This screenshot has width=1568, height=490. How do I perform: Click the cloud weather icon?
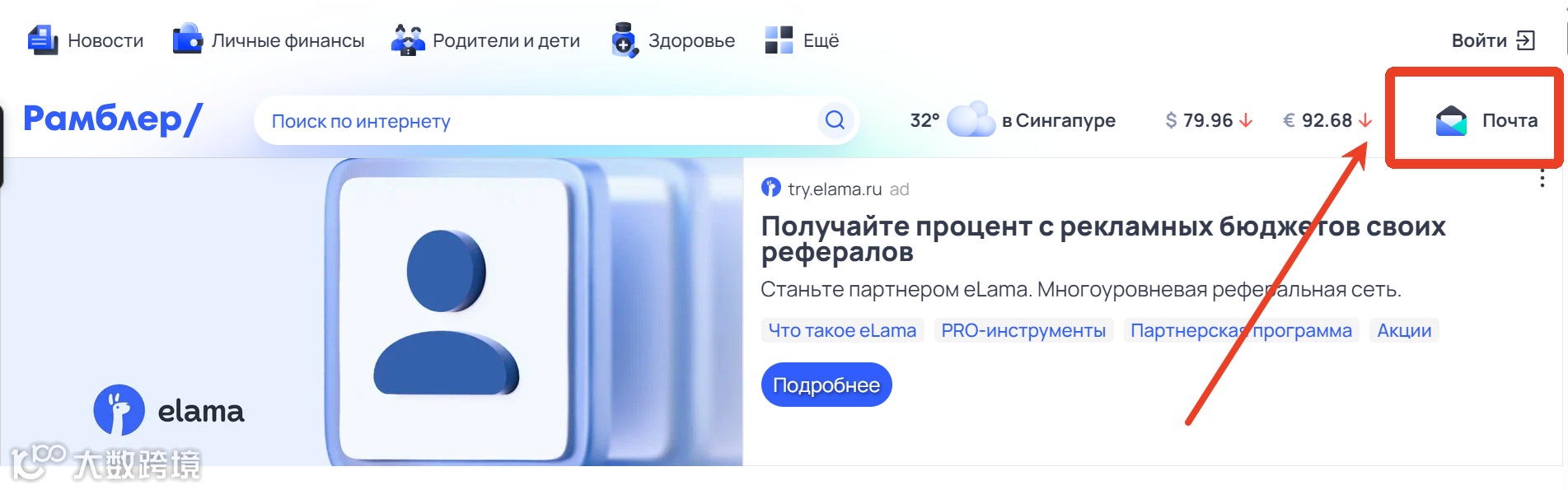[971, 120]
